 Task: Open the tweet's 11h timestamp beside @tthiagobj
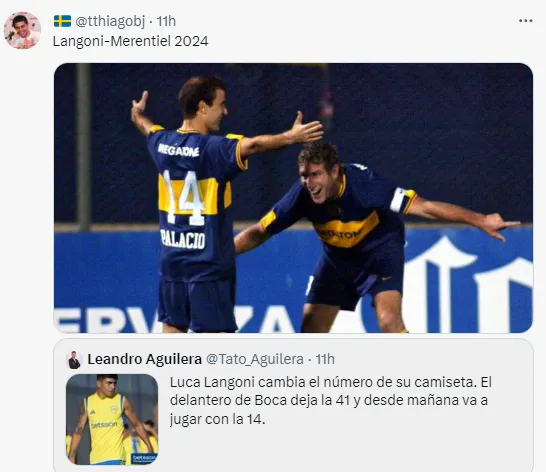(166, 21)
